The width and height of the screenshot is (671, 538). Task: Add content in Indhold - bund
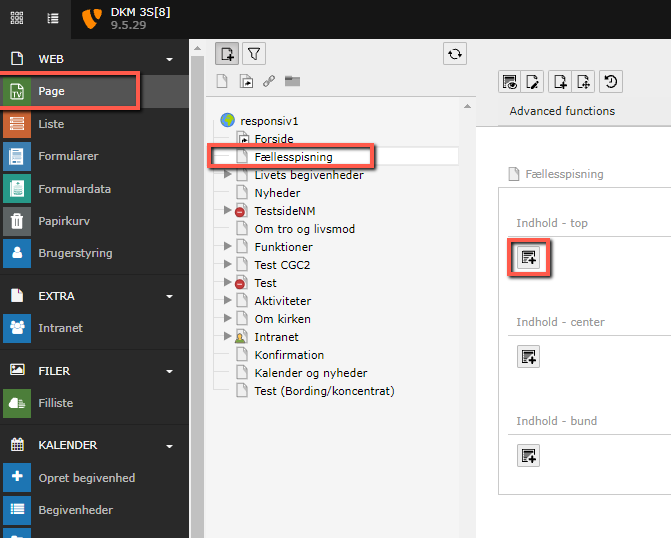point(528,455)
